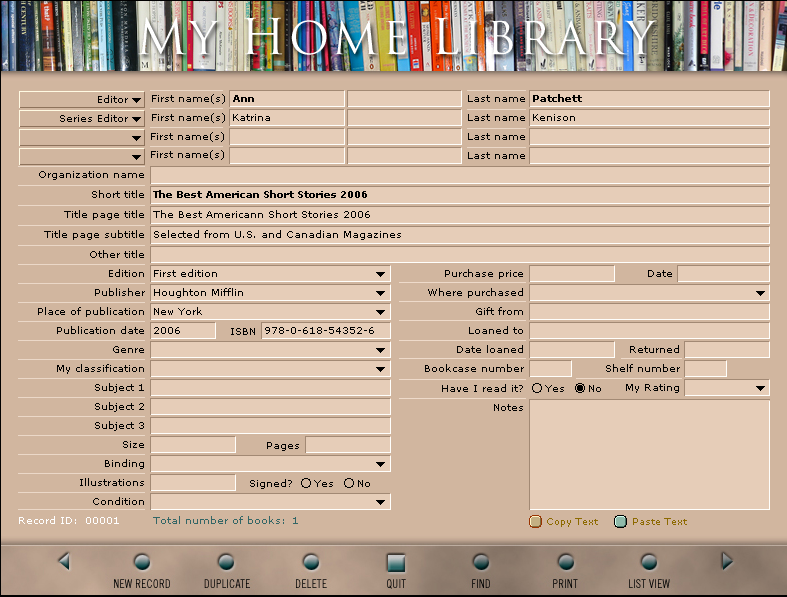Open the Series Editor role dropdown
This screenshot has height=597, width=787.
pyautogui.click(x=82, y=118)
